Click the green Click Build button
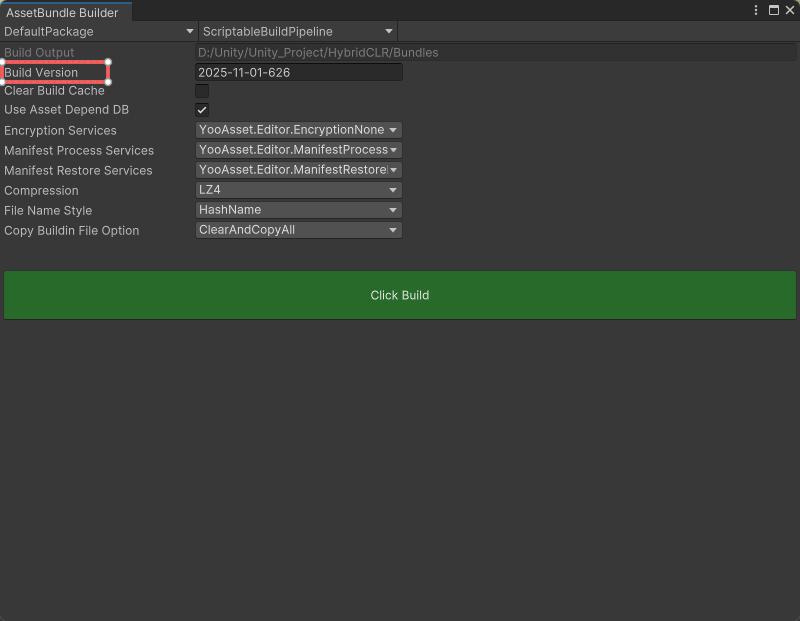The height and width of the screenshot is (621, 800). pos(400,295)
